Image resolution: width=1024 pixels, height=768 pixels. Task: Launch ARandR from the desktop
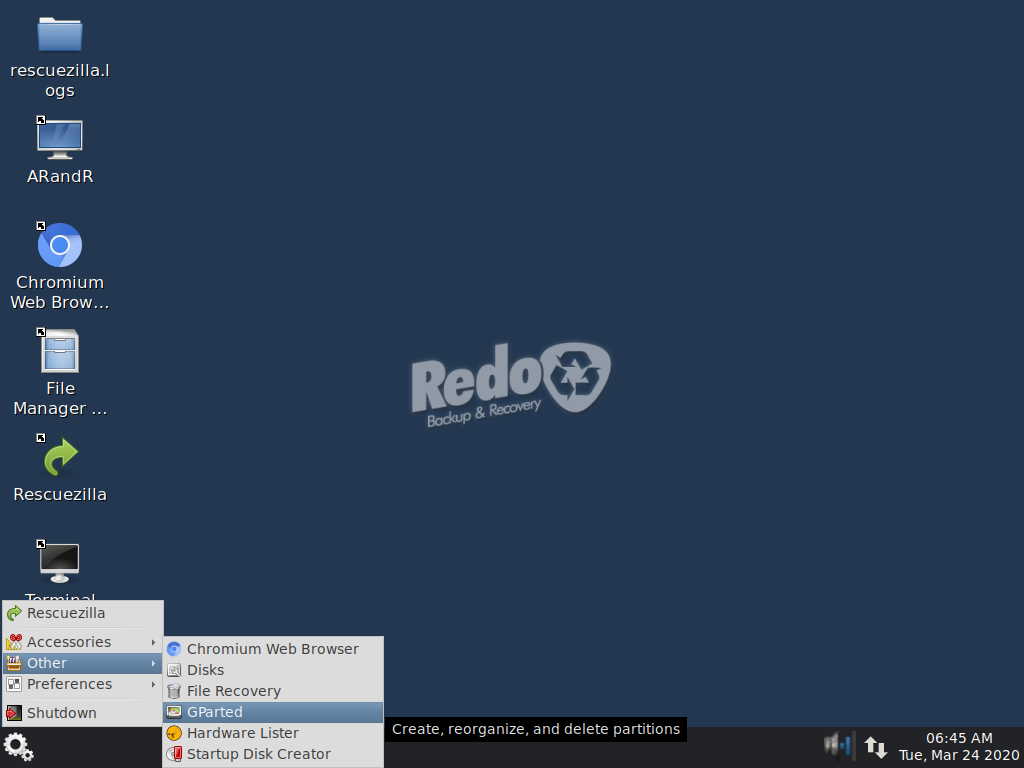60,139
